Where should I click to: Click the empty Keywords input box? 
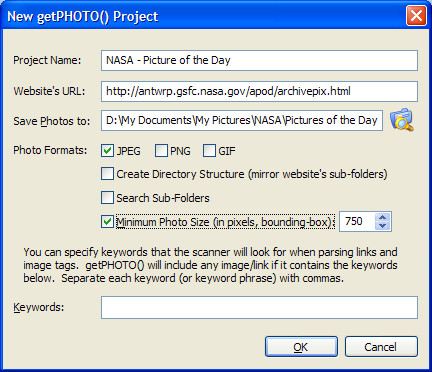pyautogui.click(x=259, y=307)
